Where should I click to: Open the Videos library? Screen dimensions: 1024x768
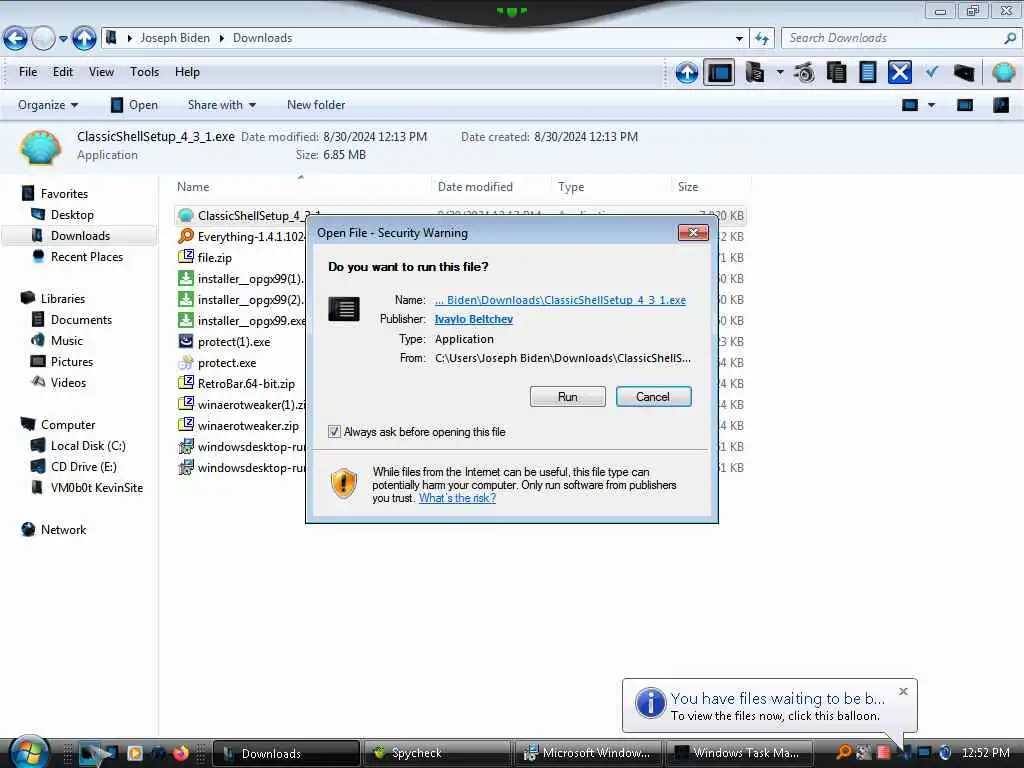point(68,383)
